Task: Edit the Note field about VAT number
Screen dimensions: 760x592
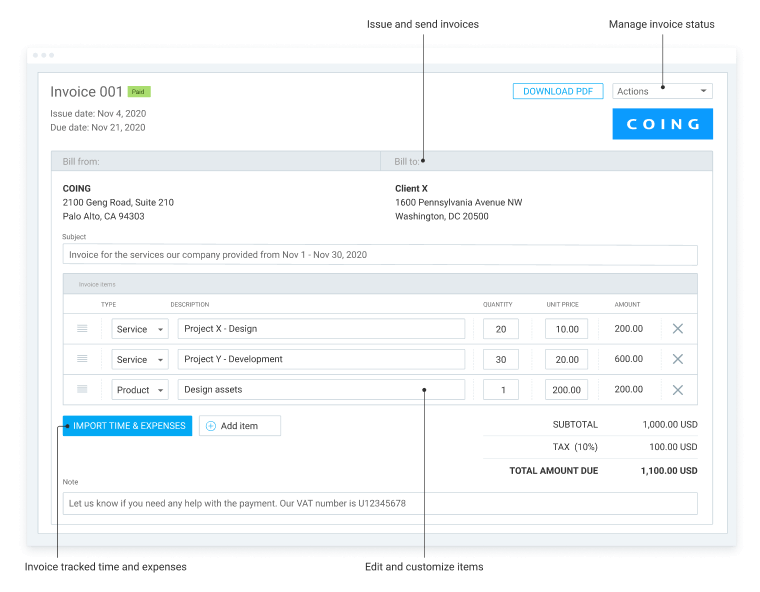Action: pyautogui.click(x=380, y=503)
